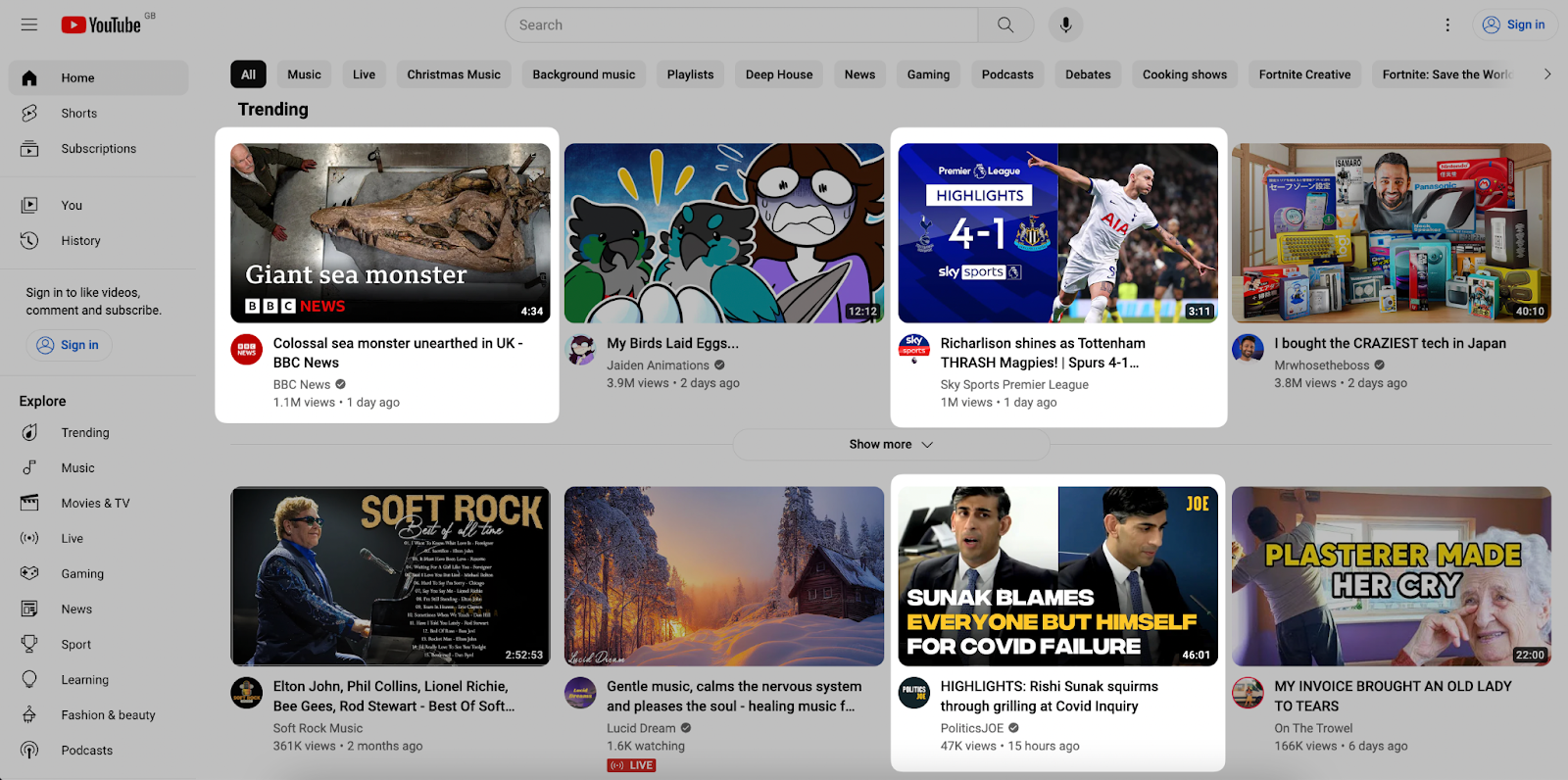
Task: Click Sign in at top right
Action: tap(1514, 24)
